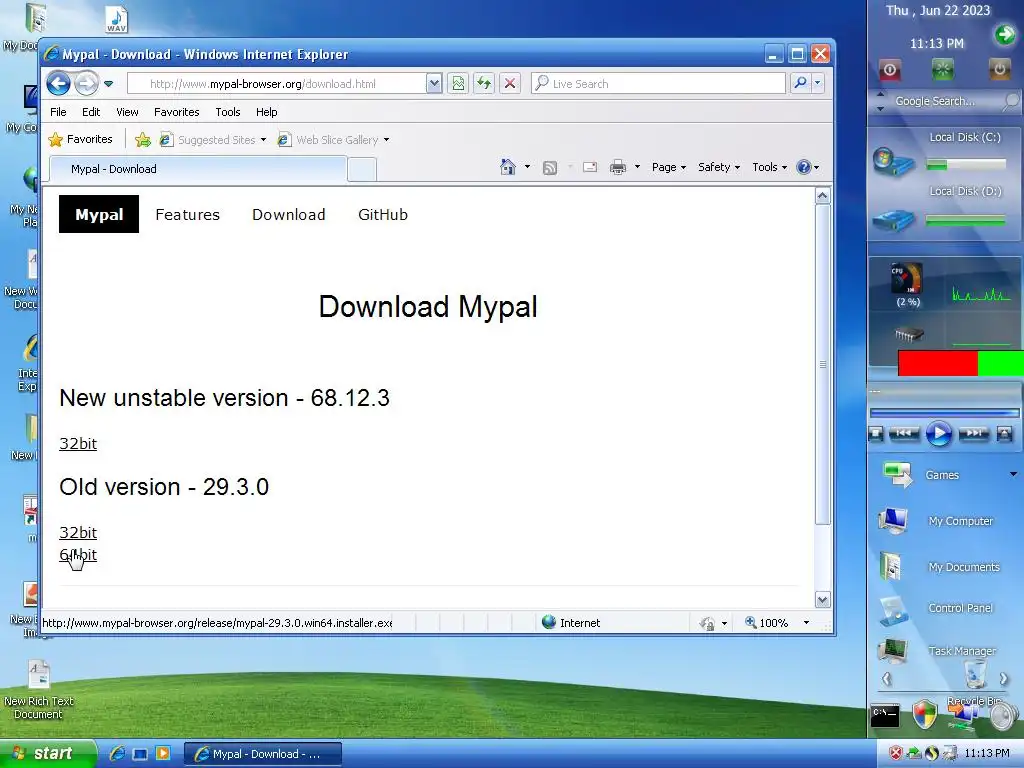Open the Favorites menu
The image size is (1024, 768).
[176, 112]
